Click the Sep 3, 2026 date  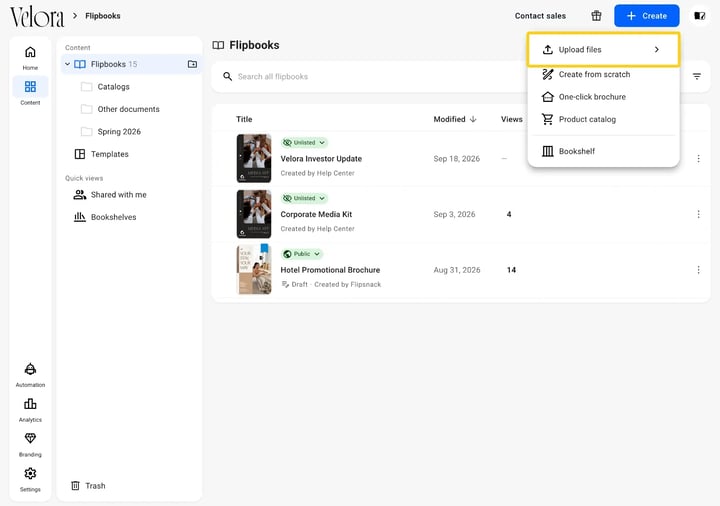tap(454, 214)
